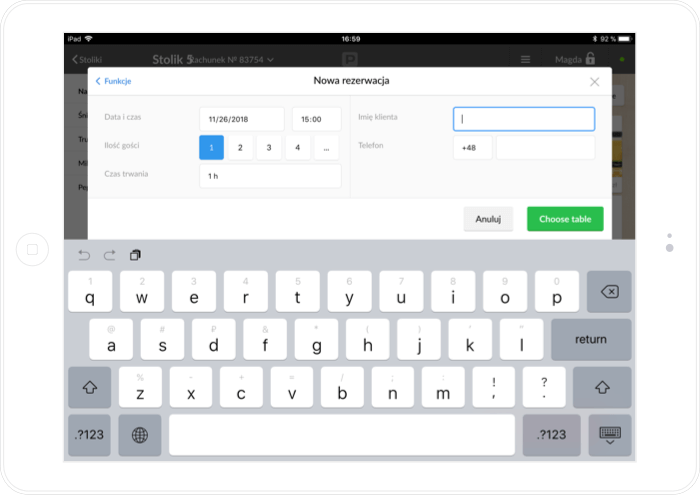The width and height of the screenshot is (700, 495).
Task: Click the green Choose table button
Action: pyautogui.click(x=565, y=219)
